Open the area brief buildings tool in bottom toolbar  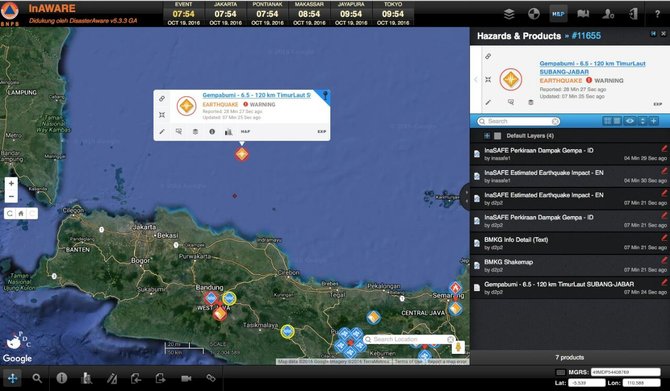click(86, 378)
